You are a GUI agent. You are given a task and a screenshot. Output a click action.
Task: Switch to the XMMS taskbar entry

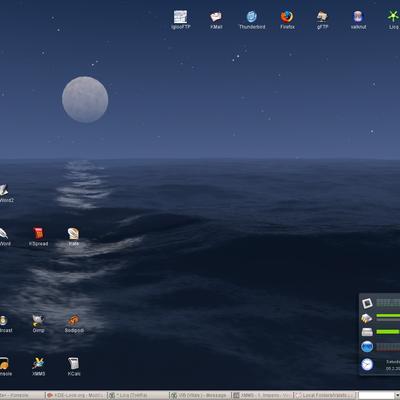[x=262, y=395]
